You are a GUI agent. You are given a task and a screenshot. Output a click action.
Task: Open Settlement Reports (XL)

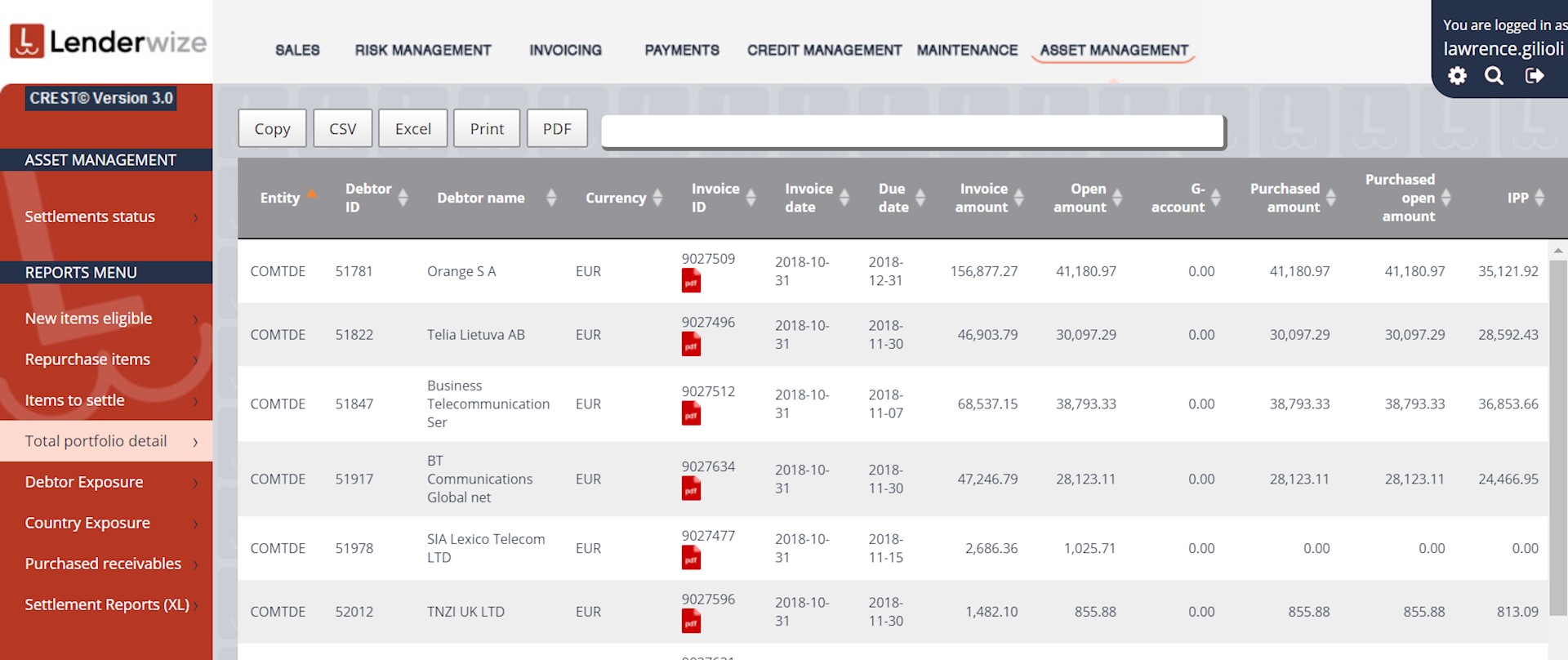[x=106, y=604]
